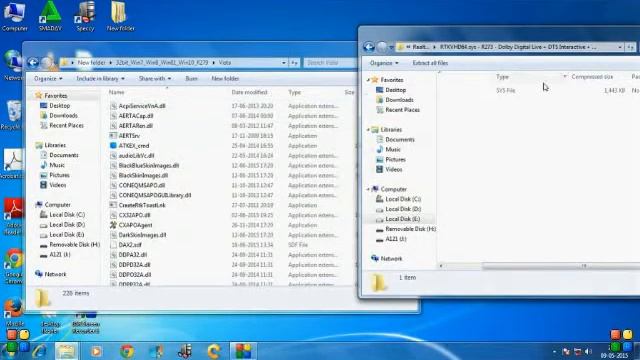Select Music in right window Libraries

(x=393, y=149)
